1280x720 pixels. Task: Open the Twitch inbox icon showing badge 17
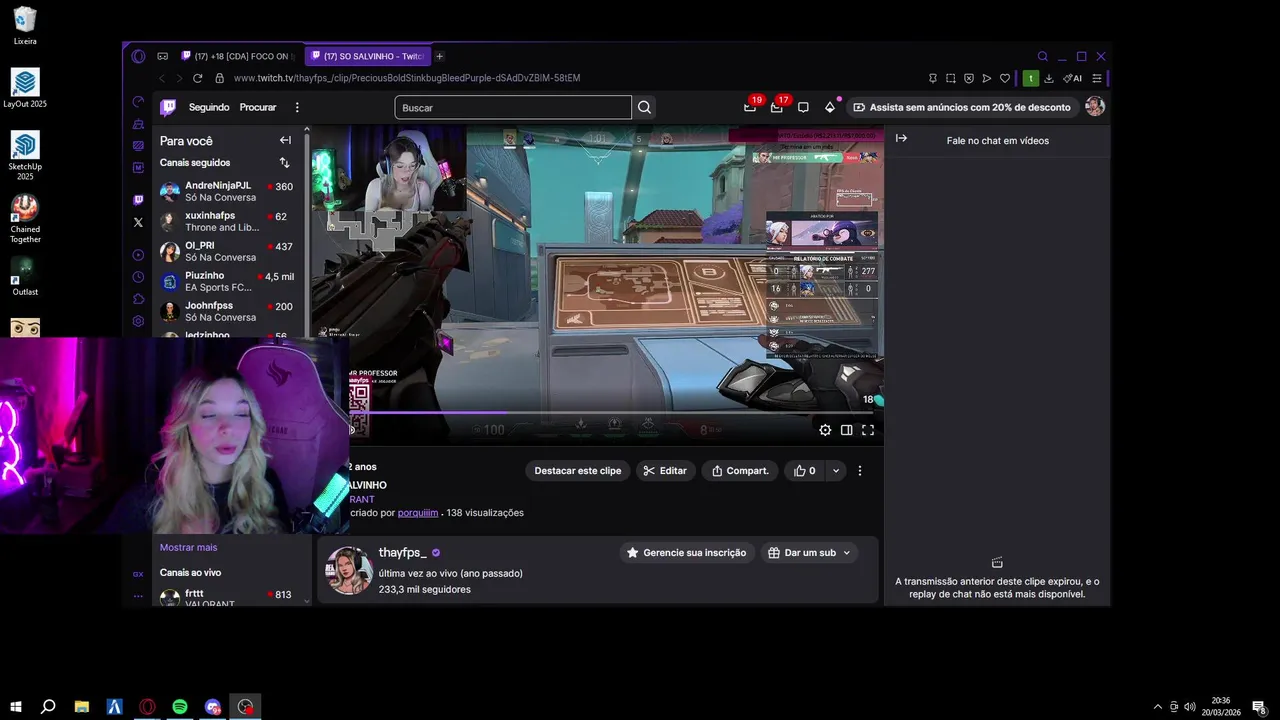776,107
